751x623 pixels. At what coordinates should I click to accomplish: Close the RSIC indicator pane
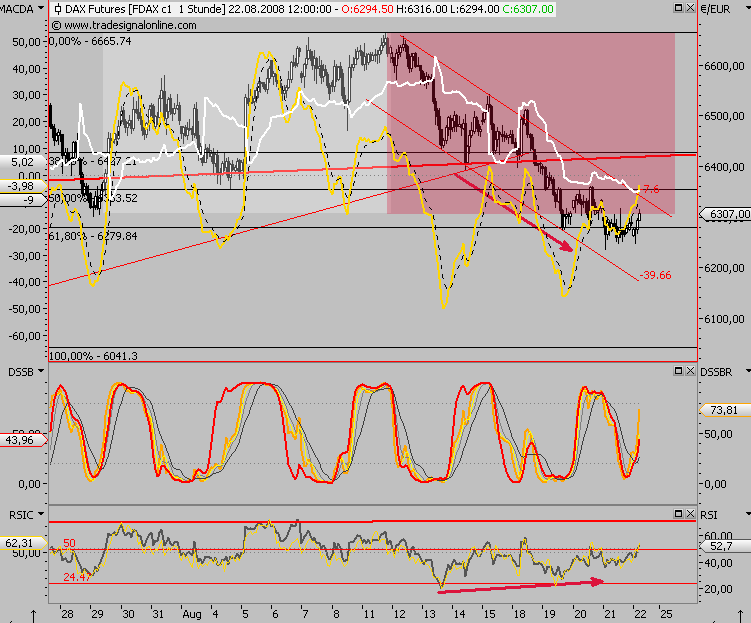pyautogui.click(x=690, y=513)
